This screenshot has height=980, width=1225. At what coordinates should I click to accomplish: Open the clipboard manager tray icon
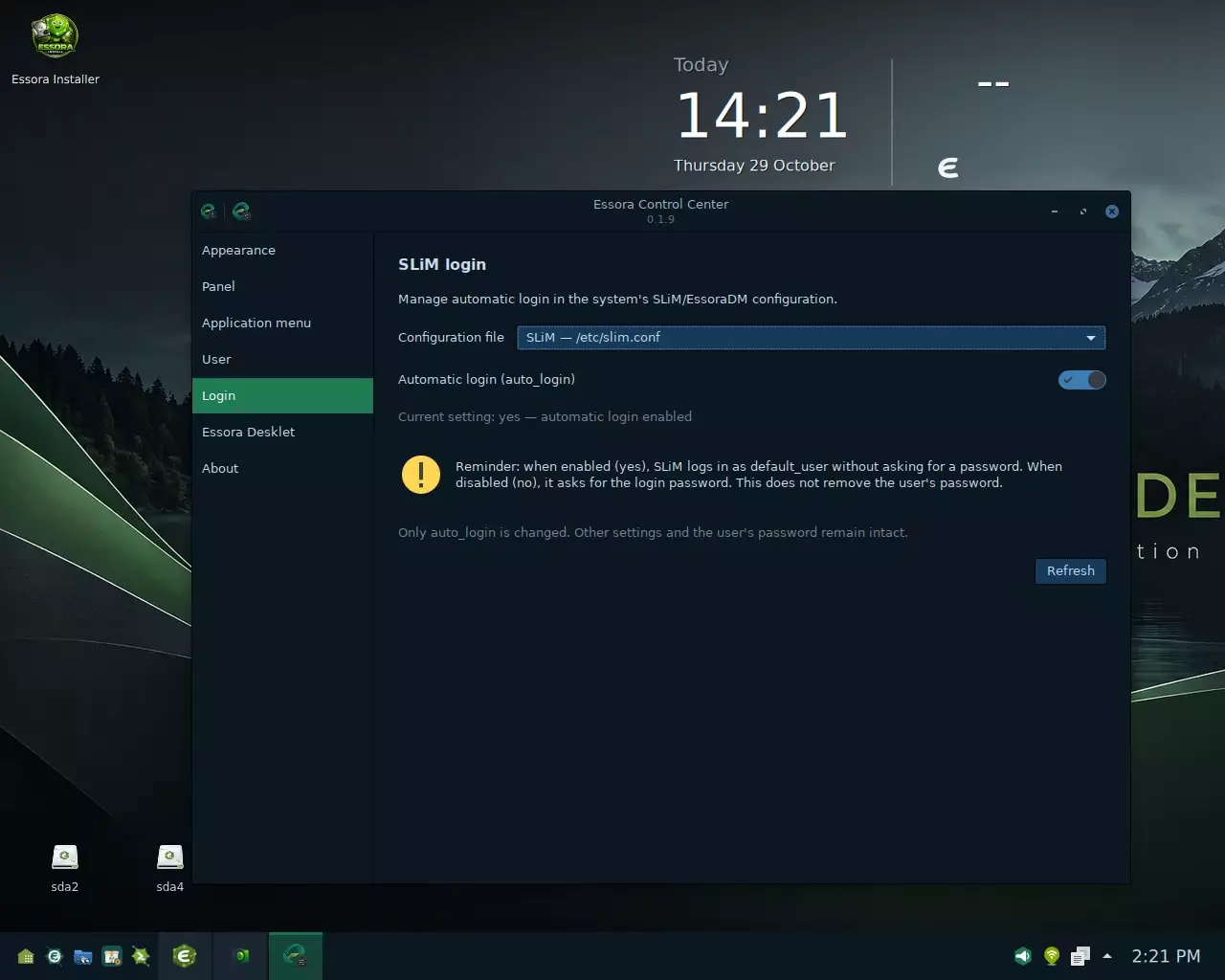pos(1080,956)
